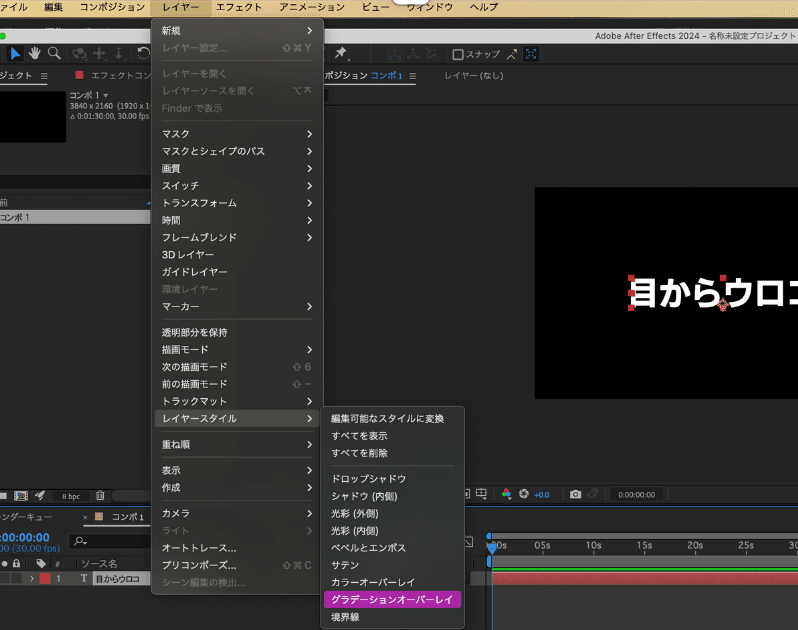Click the project flowchart rocket icon
This screenshot has height=630, width=798.
coord(40,495)
